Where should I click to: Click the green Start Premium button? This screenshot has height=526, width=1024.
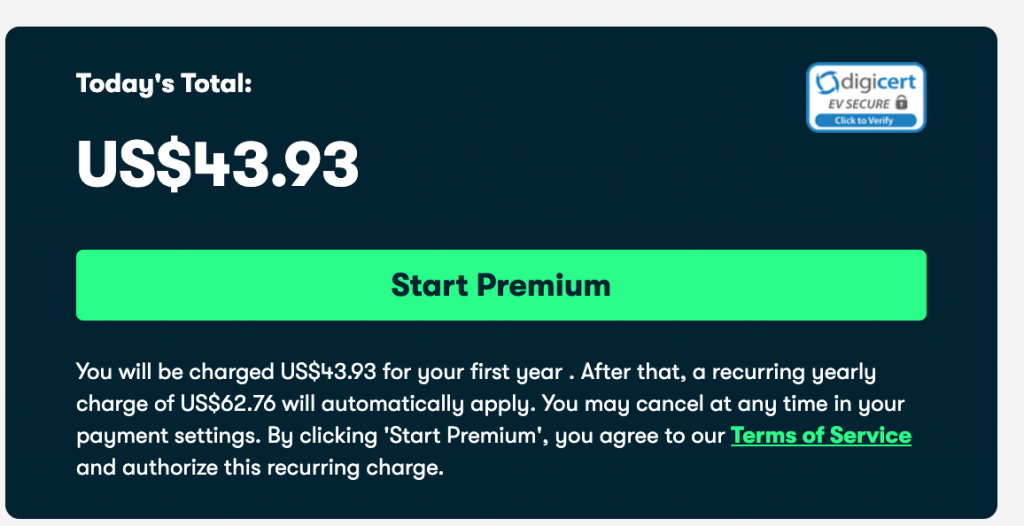501,285
